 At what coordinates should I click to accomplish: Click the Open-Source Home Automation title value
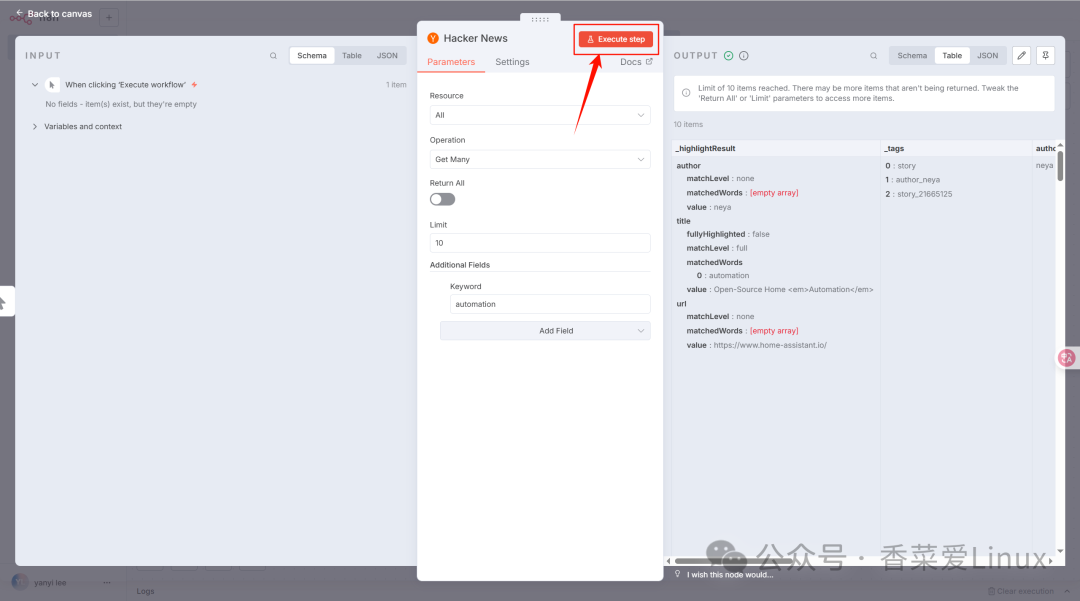coord(793,290)
